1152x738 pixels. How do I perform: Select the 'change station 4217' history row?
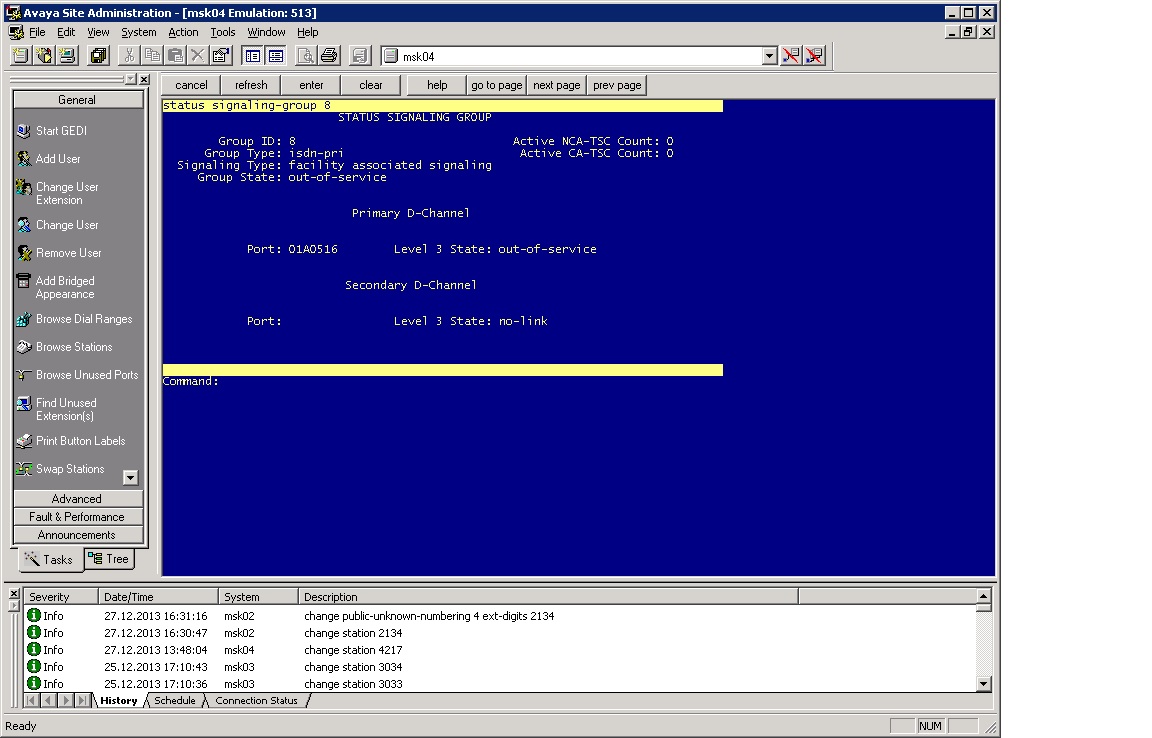click(501, 650)
